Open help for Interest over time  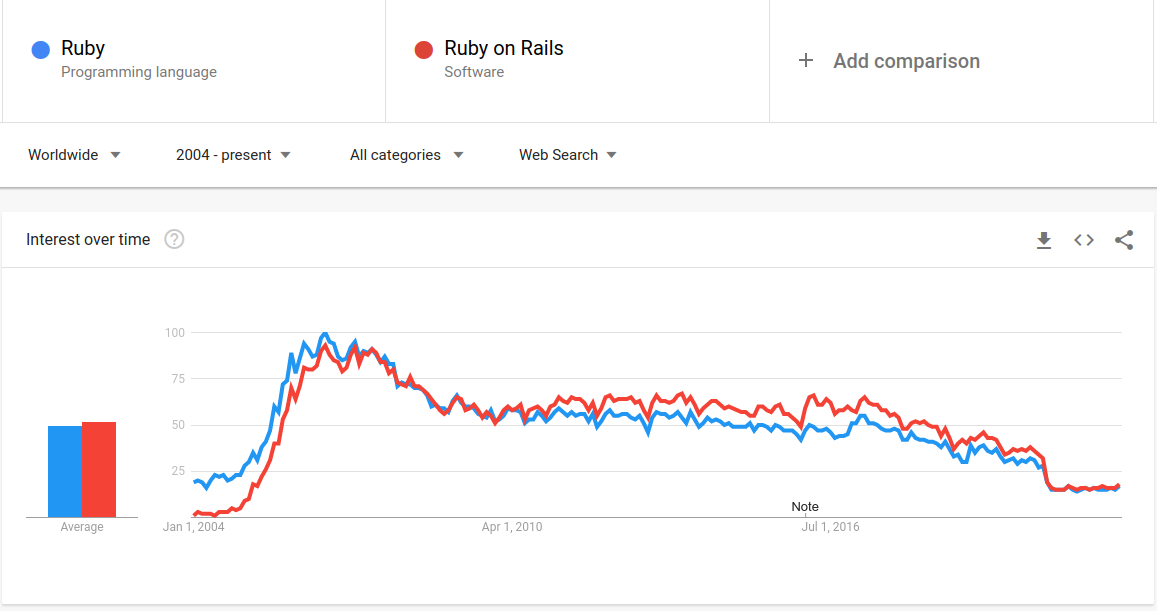[174, 239]
